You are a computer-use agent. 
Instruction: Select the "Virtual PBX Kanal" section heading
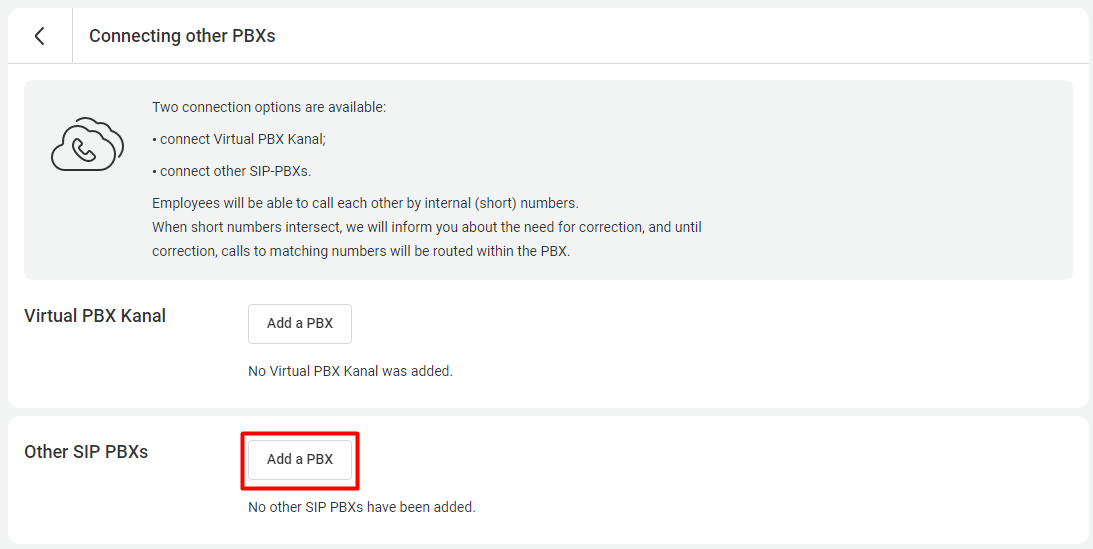pyautogui.click(x=95, y=316)
